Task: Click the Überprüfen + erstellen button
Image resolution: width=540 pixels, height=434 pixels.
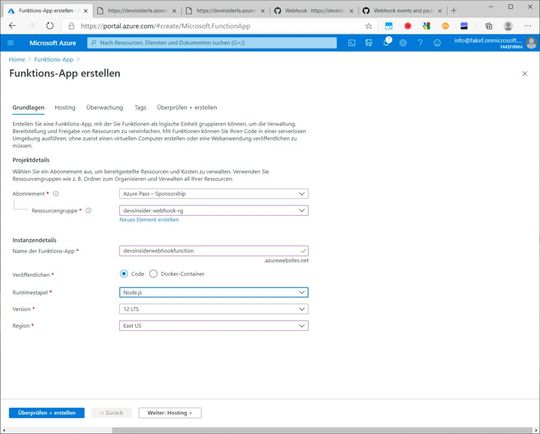Action: click(x=46, y=413)
